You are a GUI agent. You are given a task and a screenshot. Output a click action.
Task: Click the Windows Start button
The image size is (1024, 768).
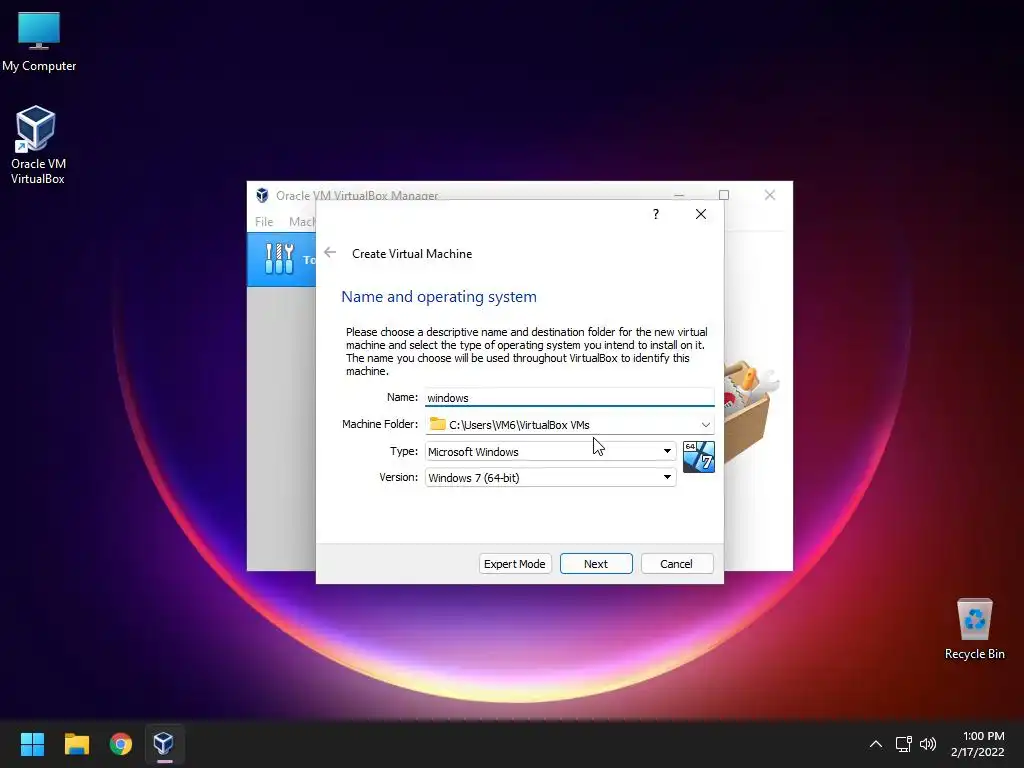click(32, 743)
